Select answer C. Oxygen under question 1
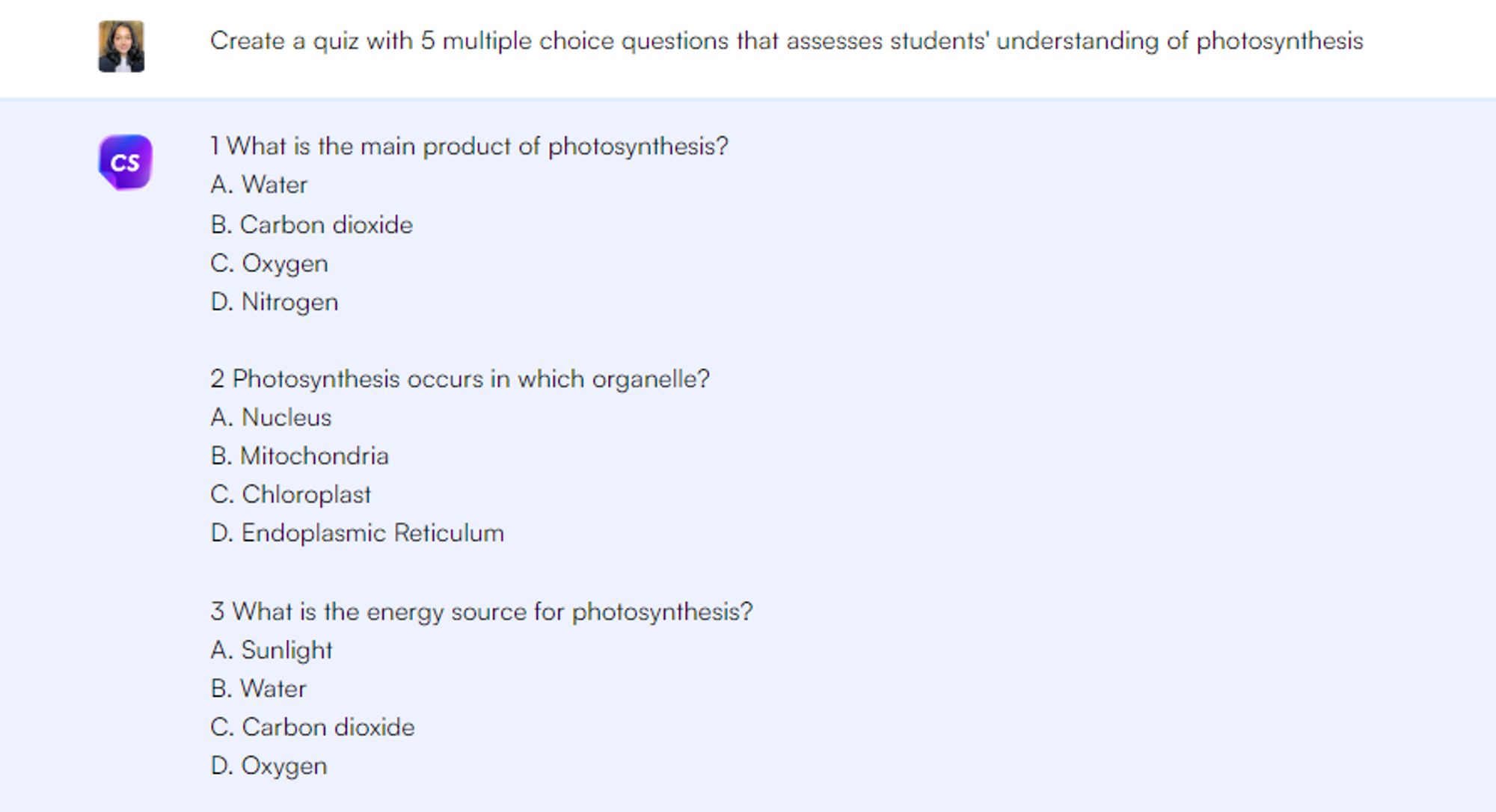 (269, 263)
